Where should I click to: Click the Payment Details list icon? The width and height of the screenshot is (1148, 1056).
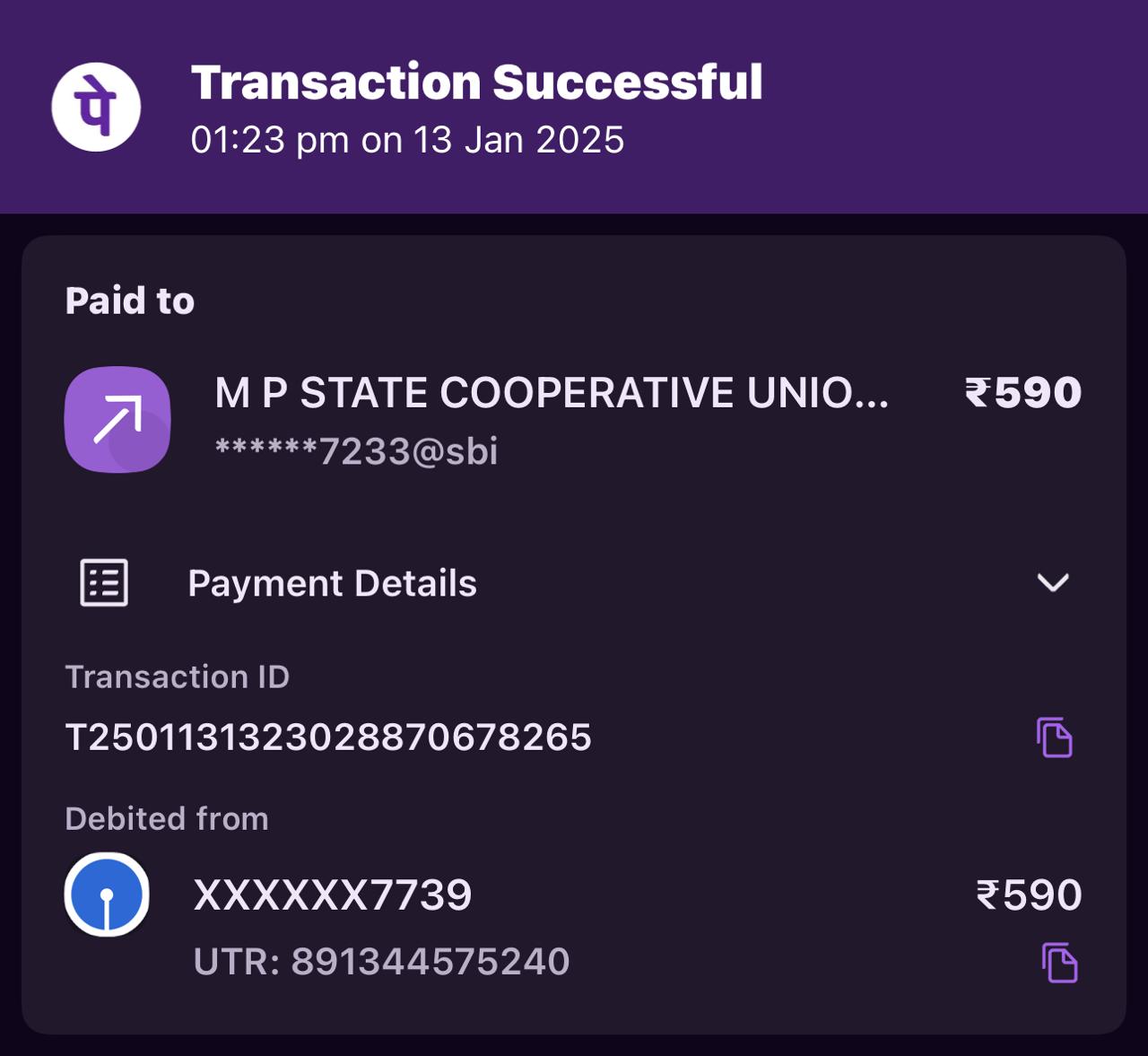pyautogui.click(x=104, y=583)
